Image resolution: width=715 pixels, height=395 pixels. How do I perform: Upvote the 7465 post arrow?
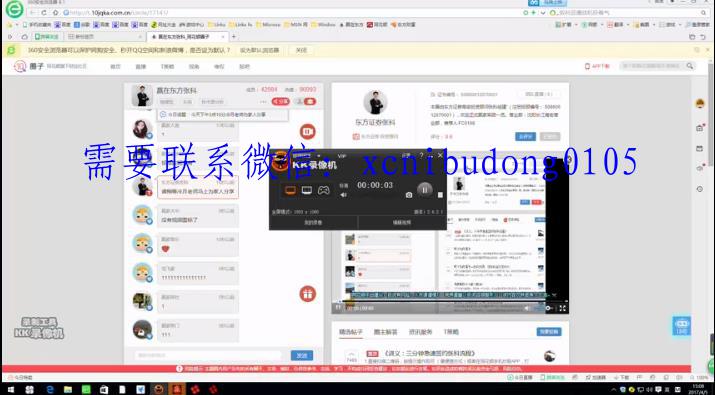click(x=351, y=353)
